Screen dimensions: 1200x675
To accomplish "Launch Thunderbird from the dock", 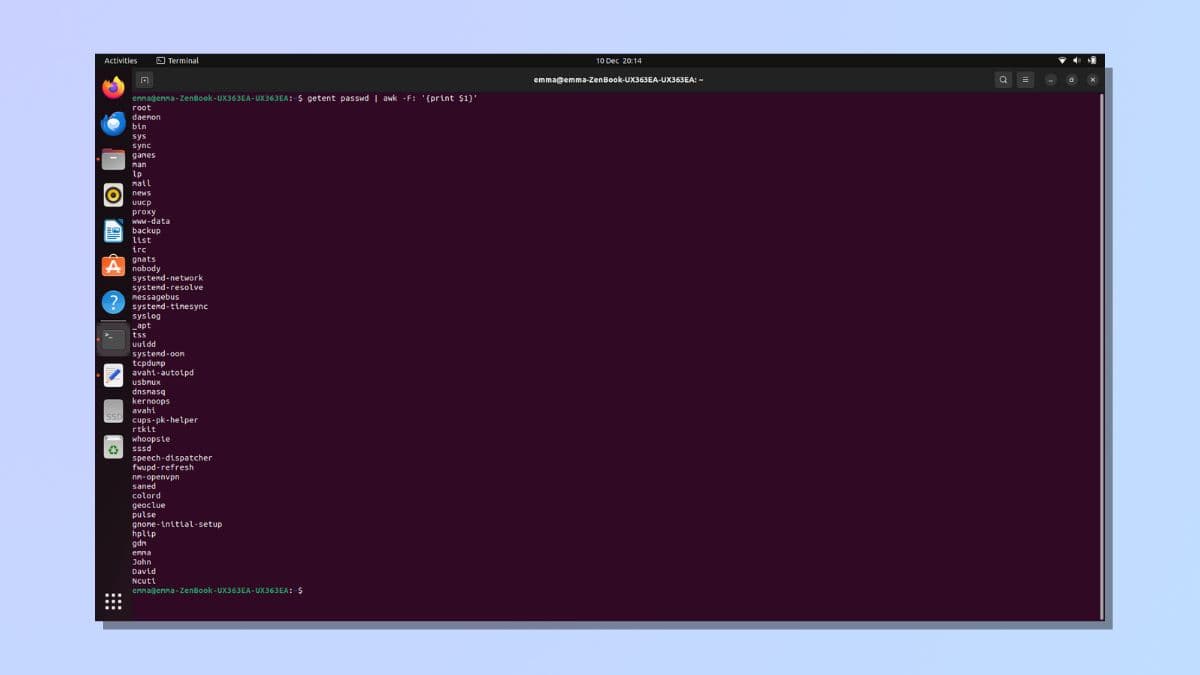I will point(112,122).
